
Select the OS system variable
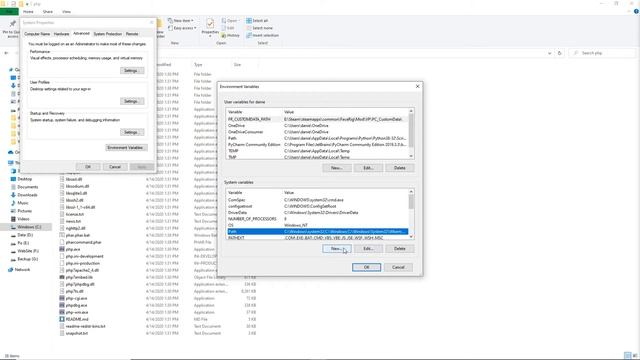tap(317, 225)
